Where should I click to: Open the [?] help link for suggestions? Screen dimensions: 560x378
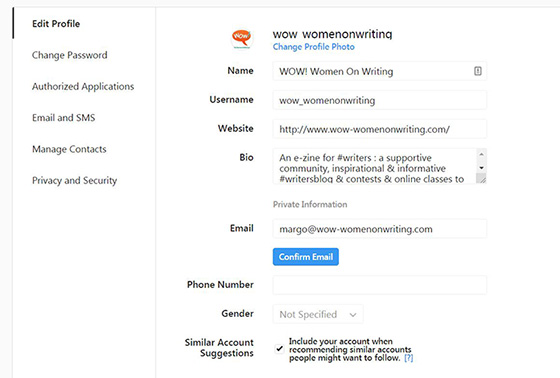[409, 358]
